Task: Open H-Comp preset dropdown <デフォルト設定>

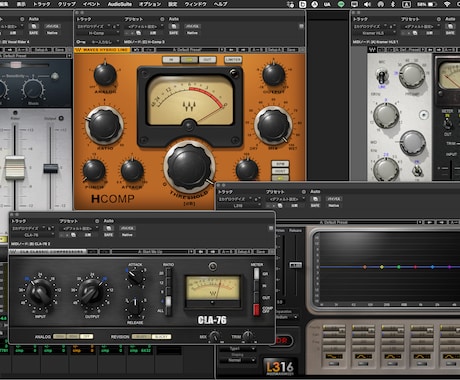Action: [144, 26]
